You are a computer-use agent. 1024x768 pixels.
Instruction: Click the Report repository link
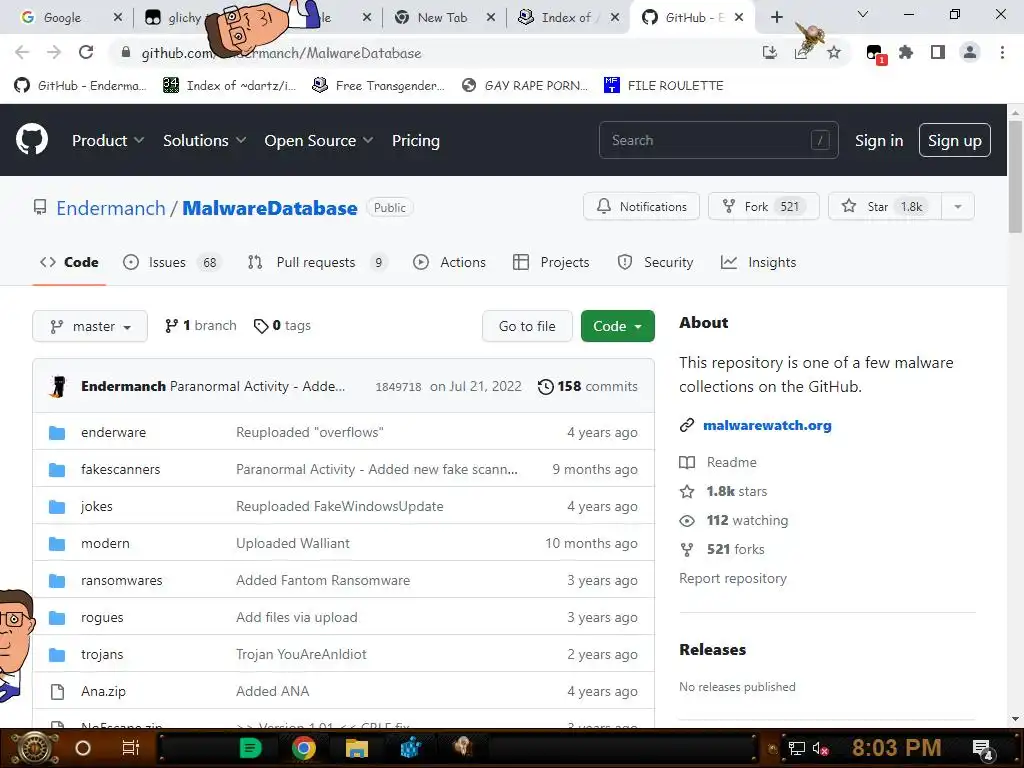click(x=733, y=579)
